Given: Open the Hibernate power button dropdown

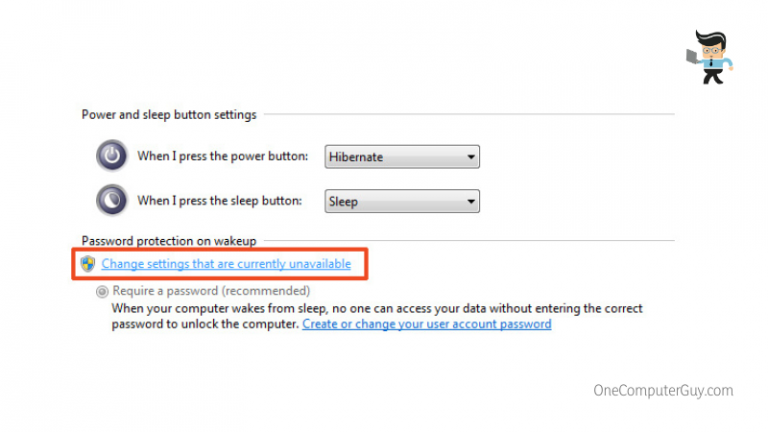Looking at the screenshot, I should tap(400, 157).
